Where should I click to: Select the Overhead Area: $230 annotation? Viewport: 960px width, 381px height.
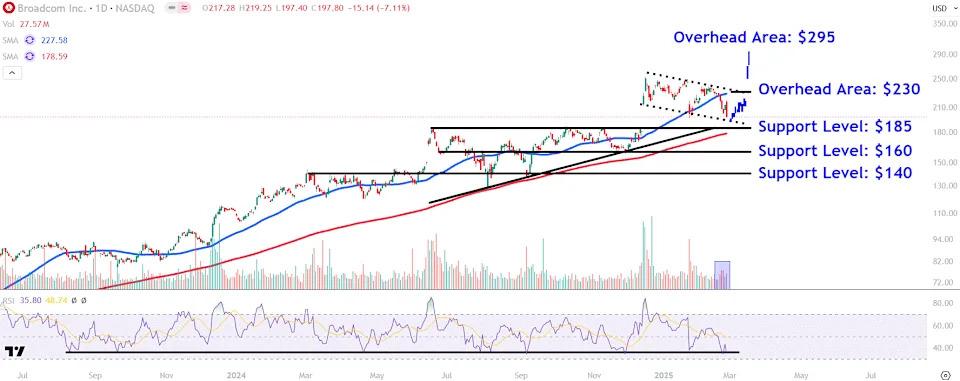point(839,89)
